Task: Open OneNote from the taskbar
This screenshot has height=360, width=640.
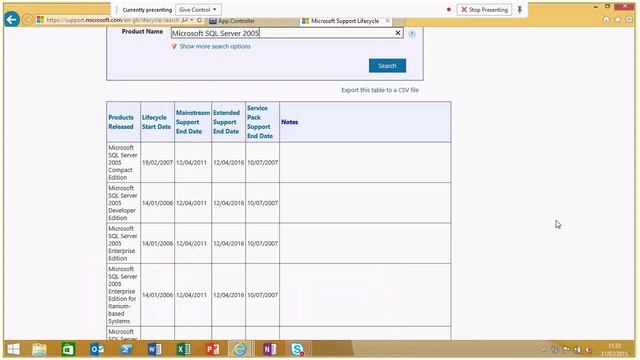Action: pos(269,349)
